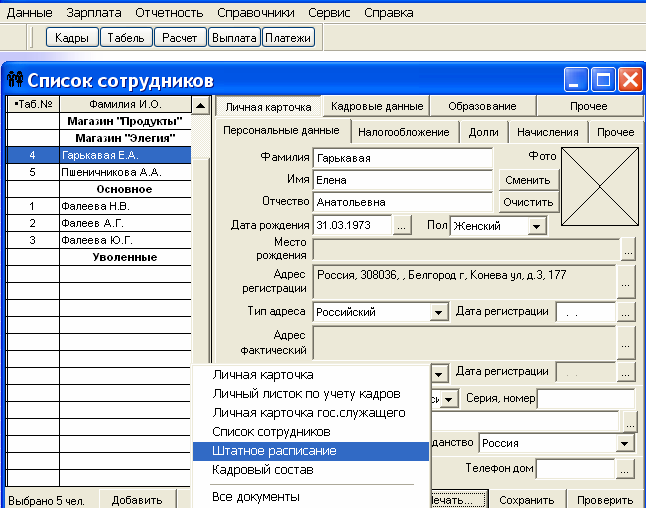Screen dimensions: 646x508
Task: Choose Все документы from popup menu
Action: 311,497
